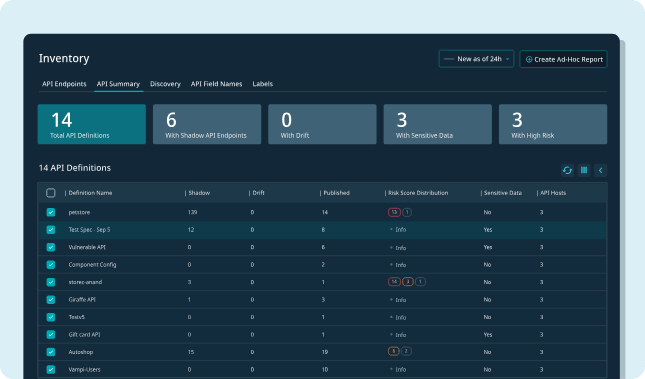Sort by Definition Name column header

[90, 193]
